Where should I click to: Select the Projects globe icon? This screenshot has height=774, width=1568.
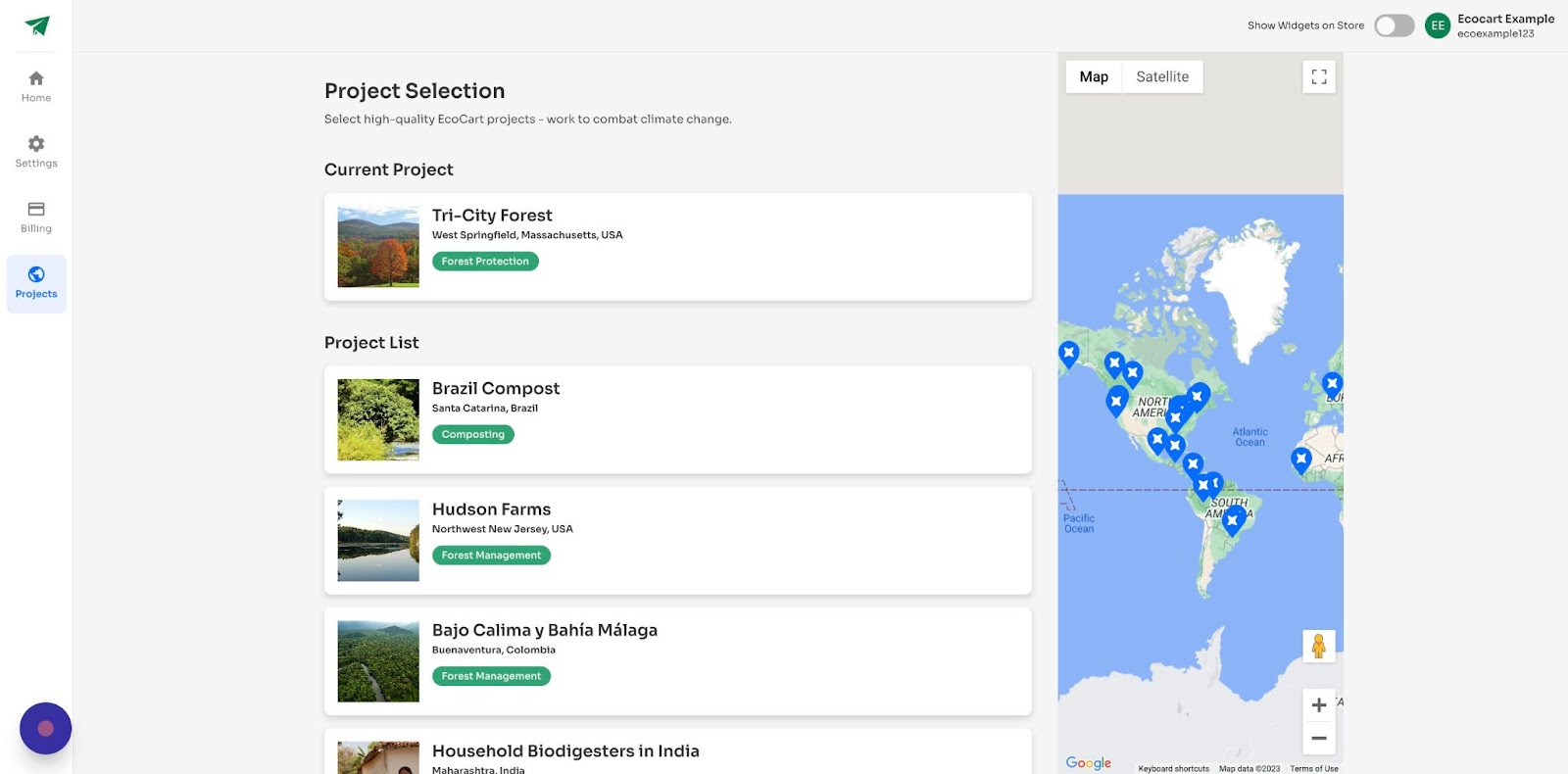point(36,275)
